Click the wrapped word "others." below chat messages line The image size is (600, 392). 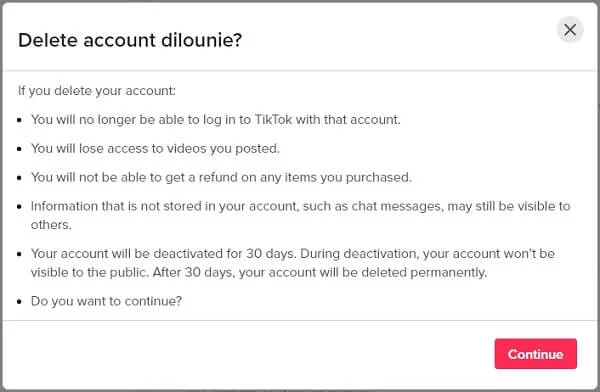pos(51,225)
